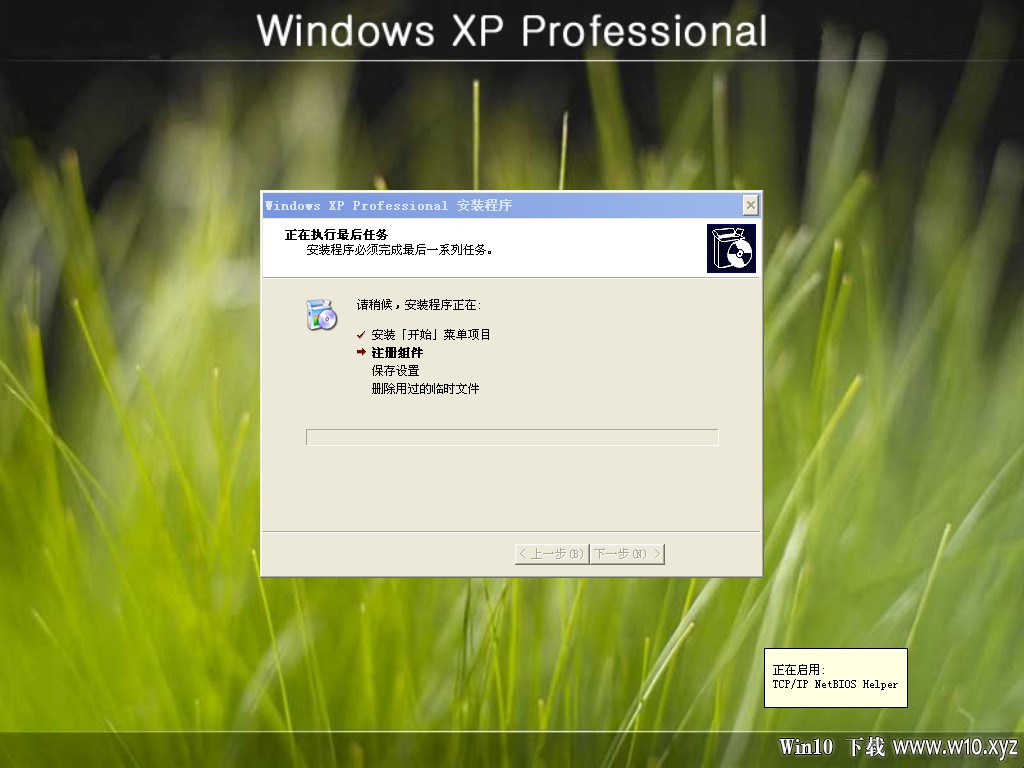This screenshot has width=1024, height=768.
Task: Click the setup box-and-disc icon in the header
Action: [731, 248]
